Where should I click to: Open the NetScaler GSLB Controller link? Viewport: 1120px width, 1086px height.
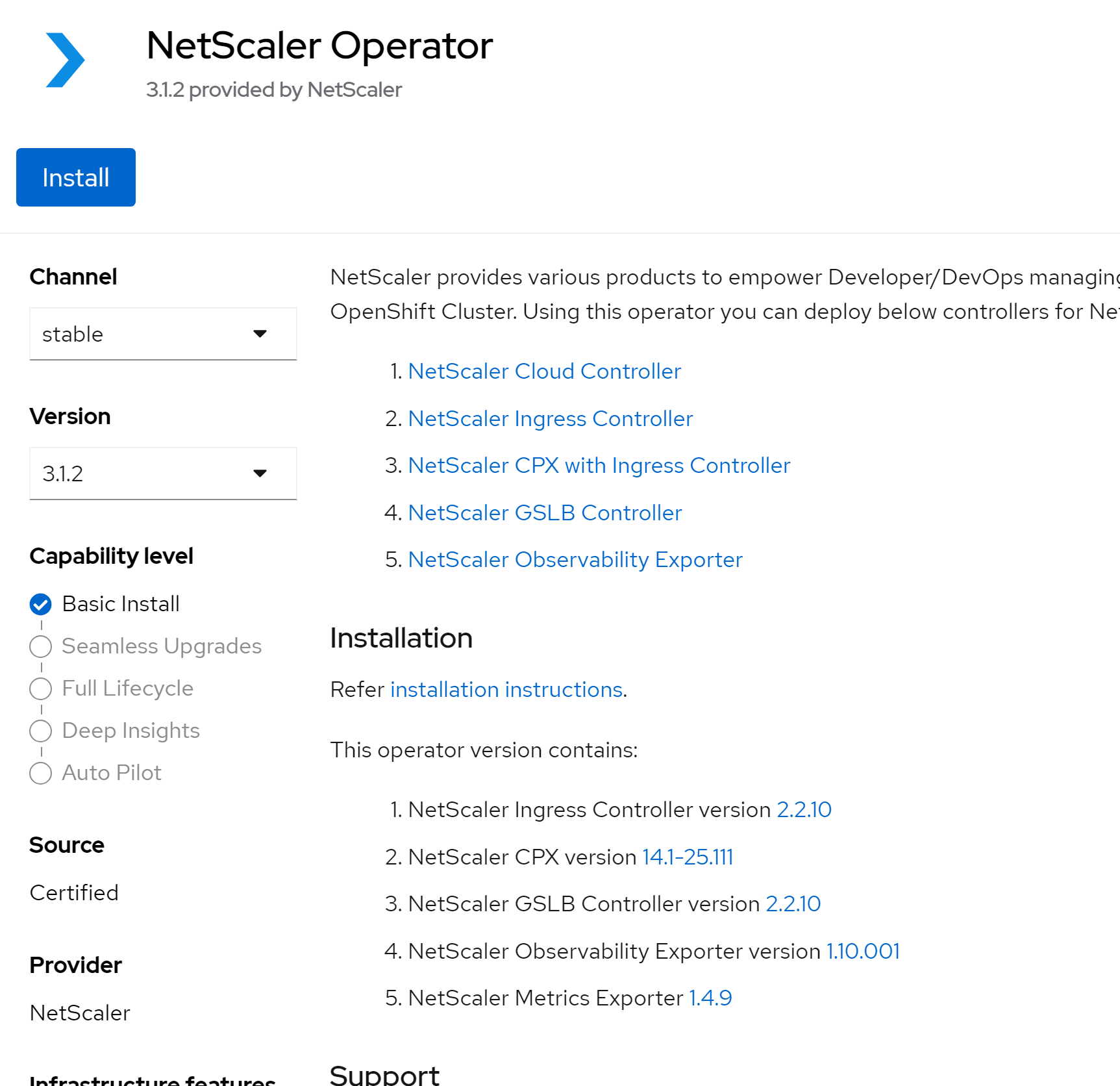tap(545, 513)
